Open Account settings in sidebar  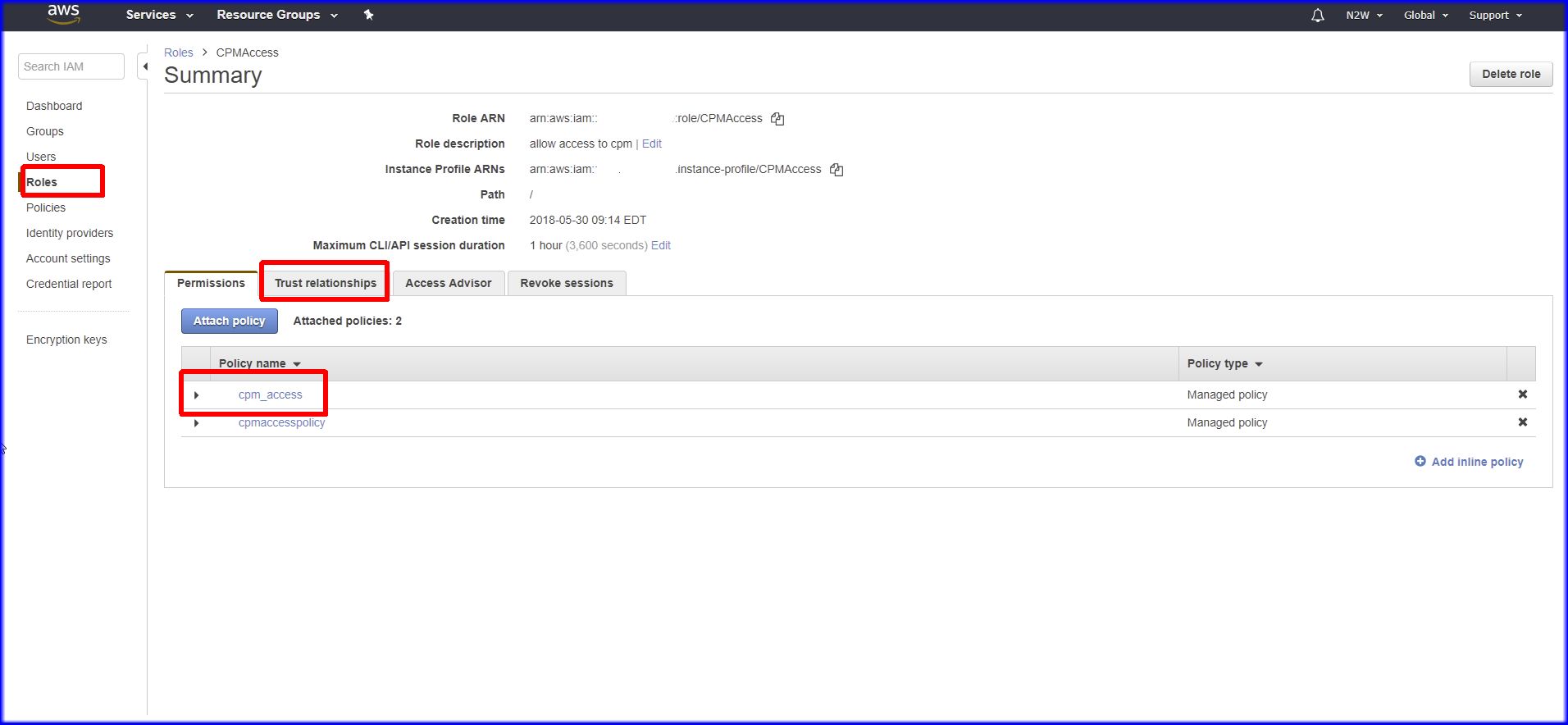pyautogui.click(x=68, y=258)
